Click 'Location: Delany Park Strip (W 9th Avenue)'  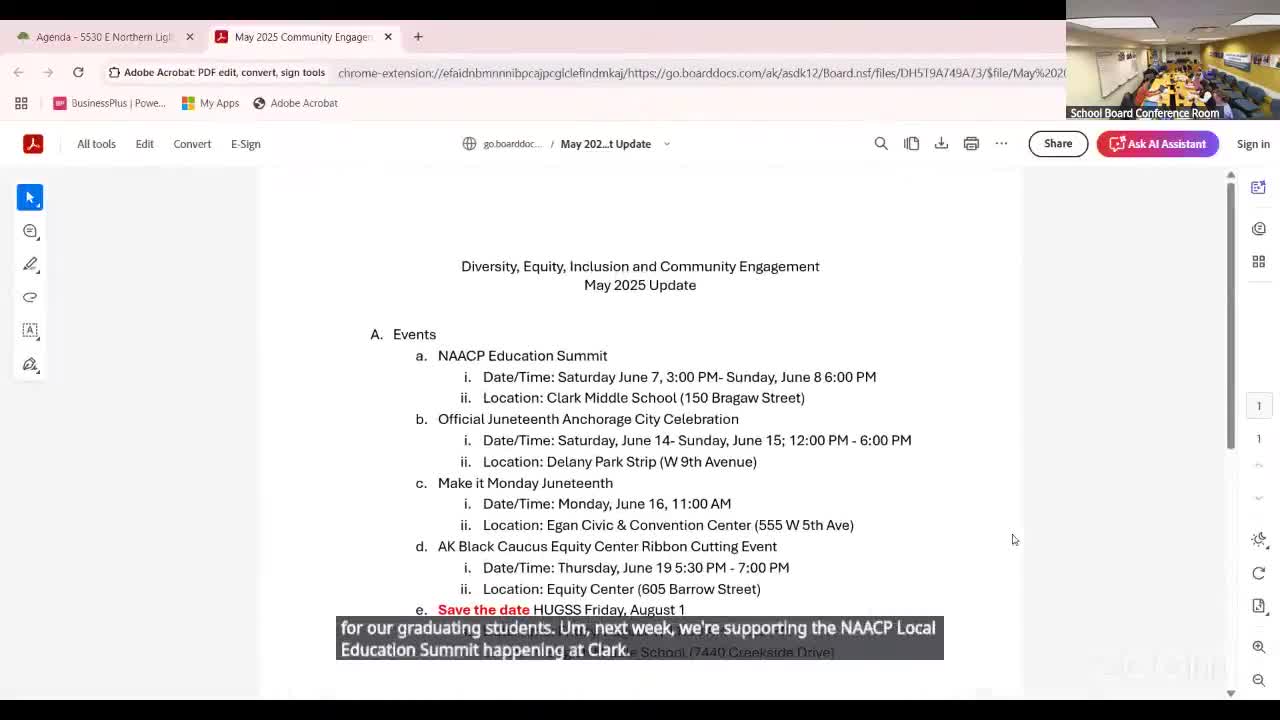[x=619, y=462]
